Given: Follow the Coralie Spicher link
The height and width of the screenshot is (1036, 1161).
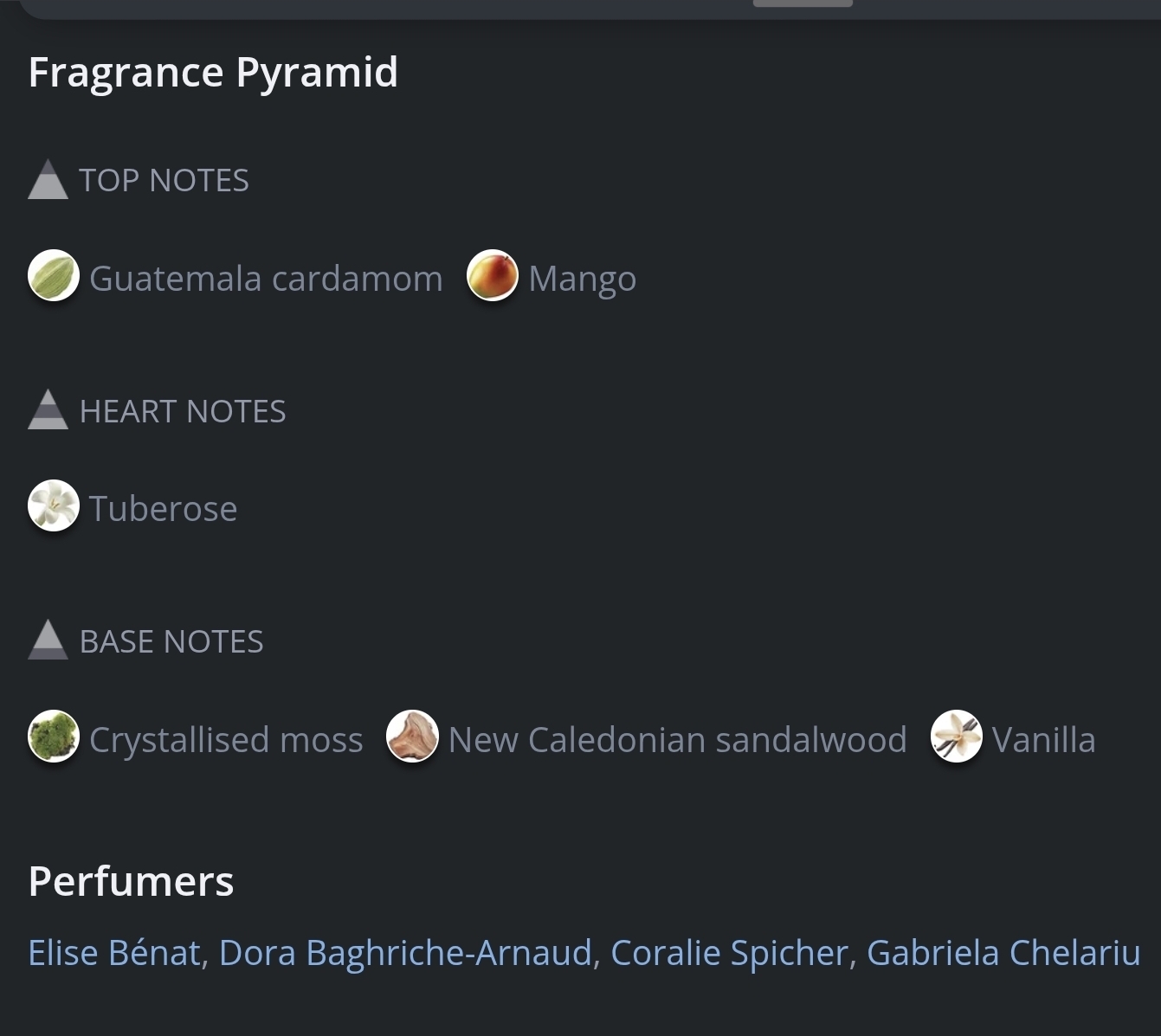Looking at the screenshot, I should (x=729, y=953).
